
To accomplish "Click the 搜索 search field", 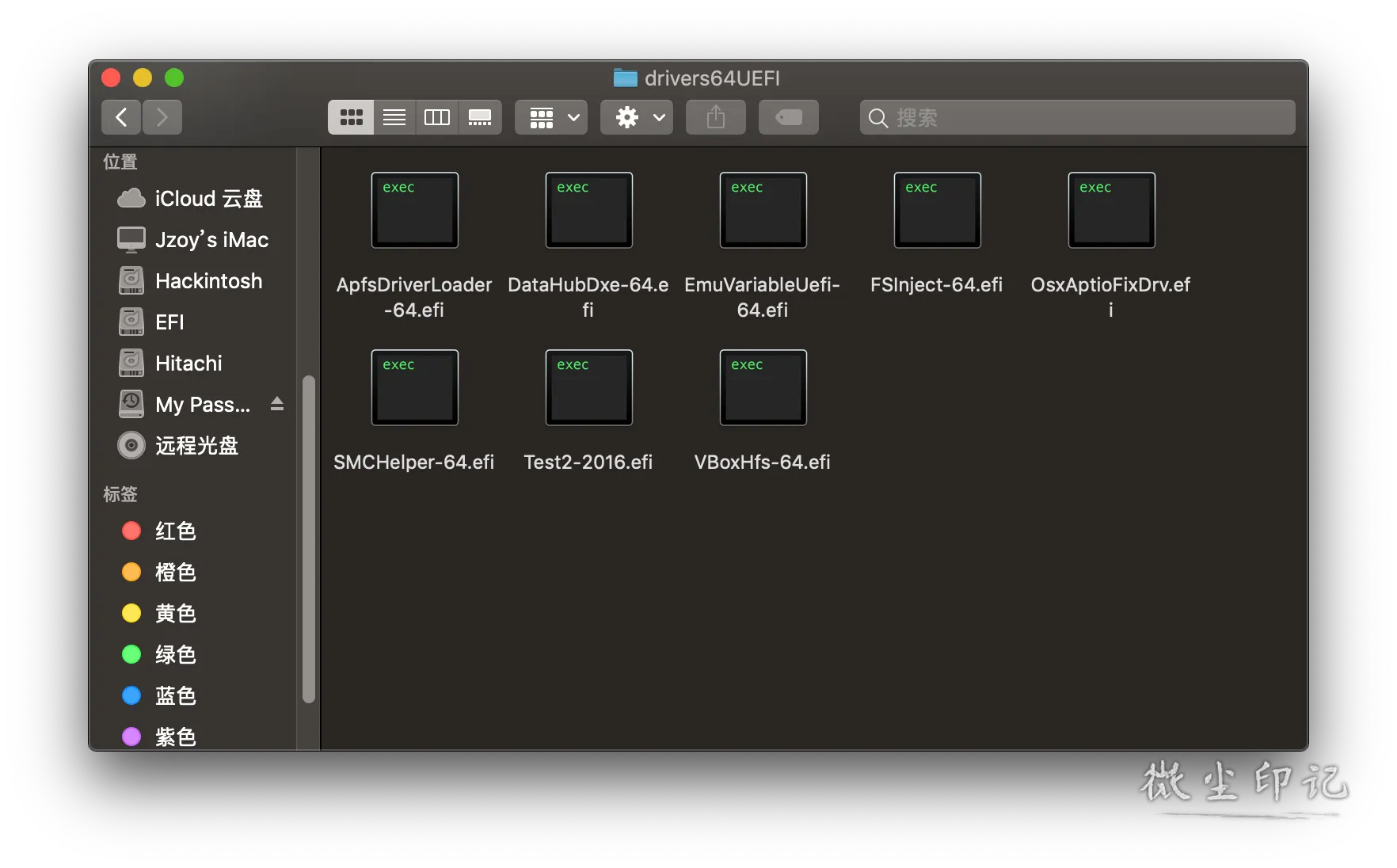I will [x=1077, y=117].
